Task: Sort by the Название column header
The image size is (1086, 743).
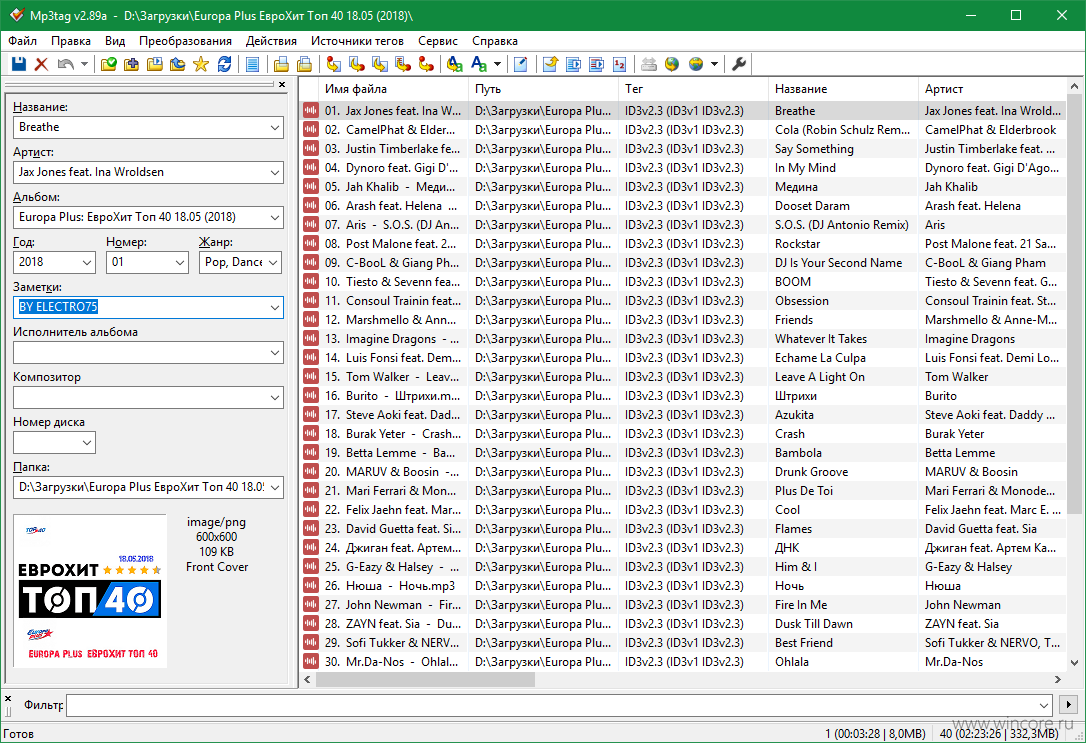Action: [843, 89]
